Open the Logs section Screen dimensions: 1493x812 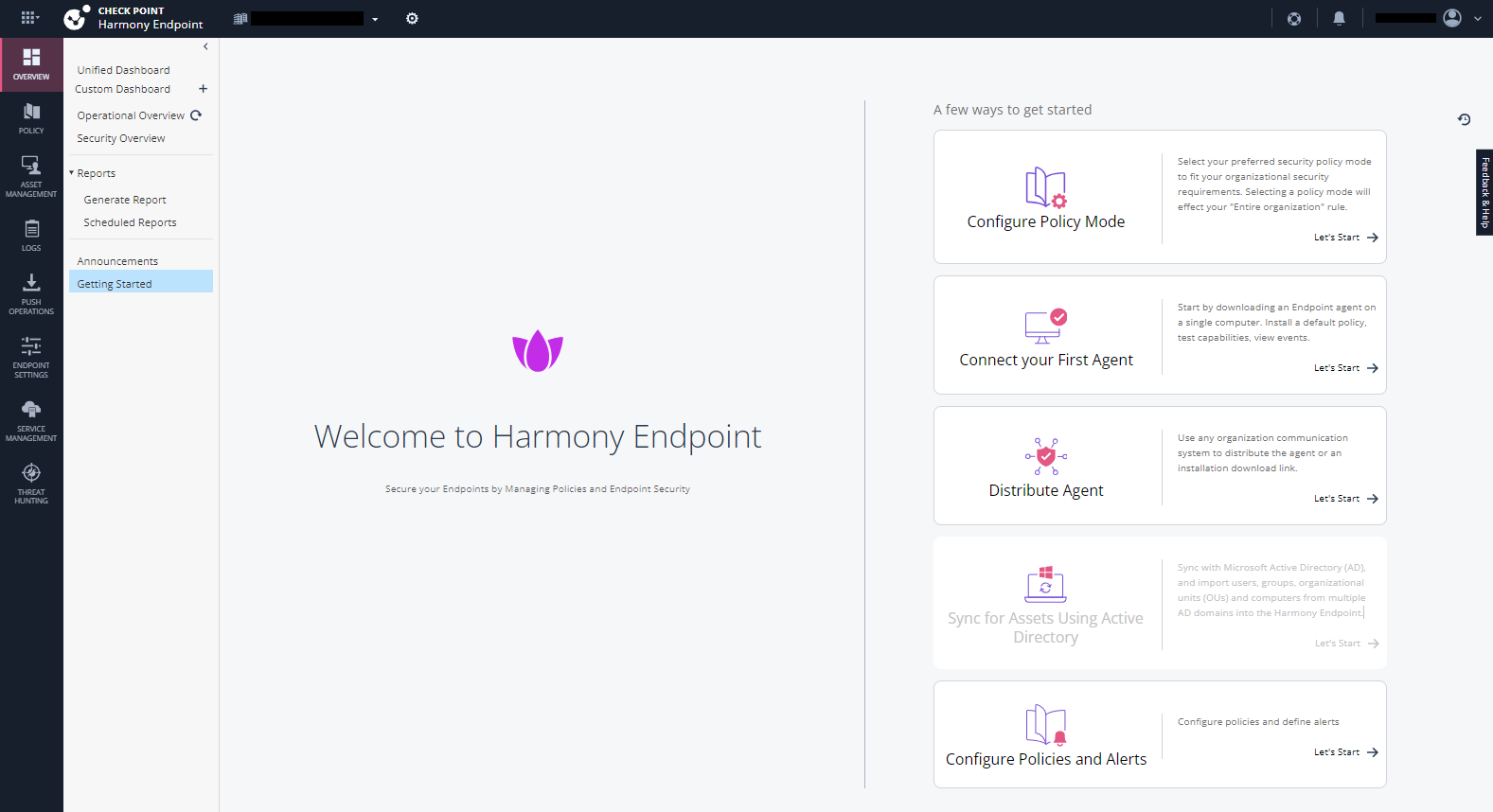(x=31, y=236)
